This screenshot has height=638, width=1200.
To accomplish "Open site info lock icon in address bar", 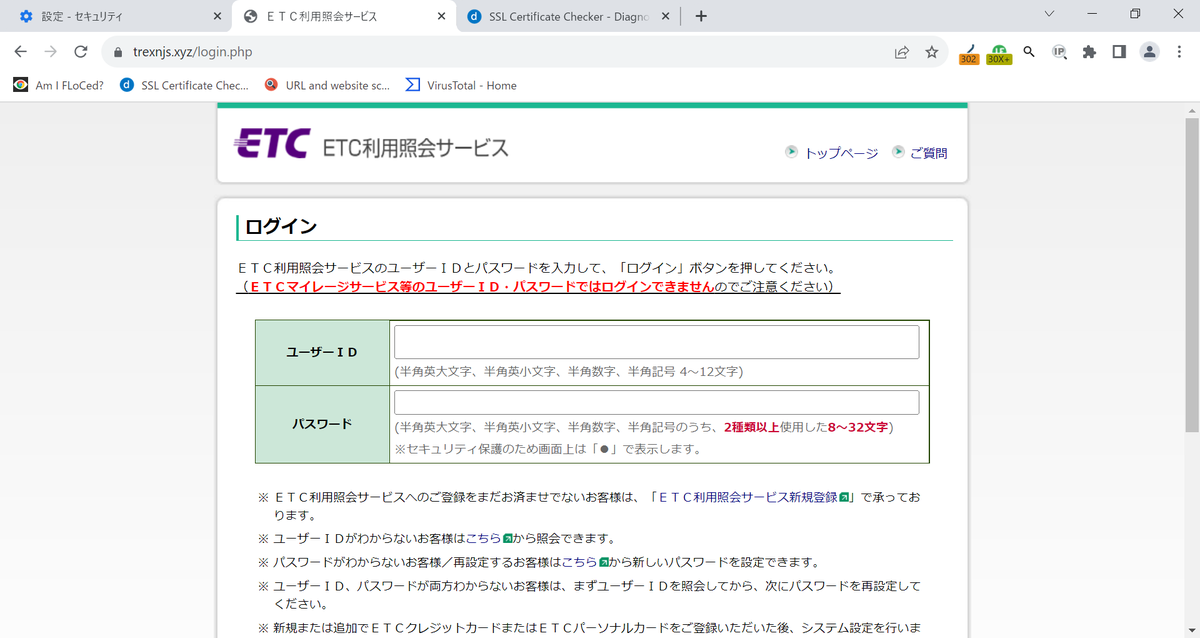I will [118, 52].
